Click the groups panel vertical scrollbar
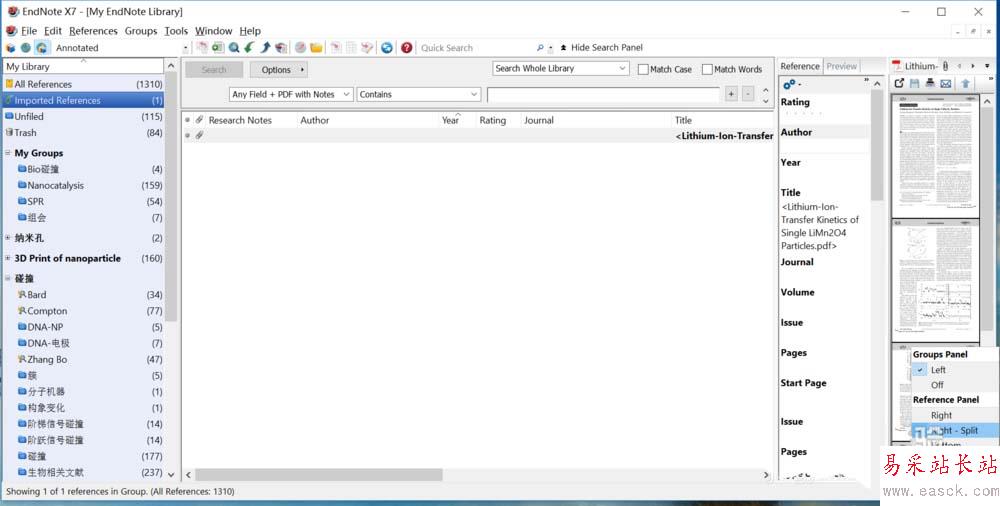The height and width of the screenshot is (506, 1000). (x=171, y=198)
